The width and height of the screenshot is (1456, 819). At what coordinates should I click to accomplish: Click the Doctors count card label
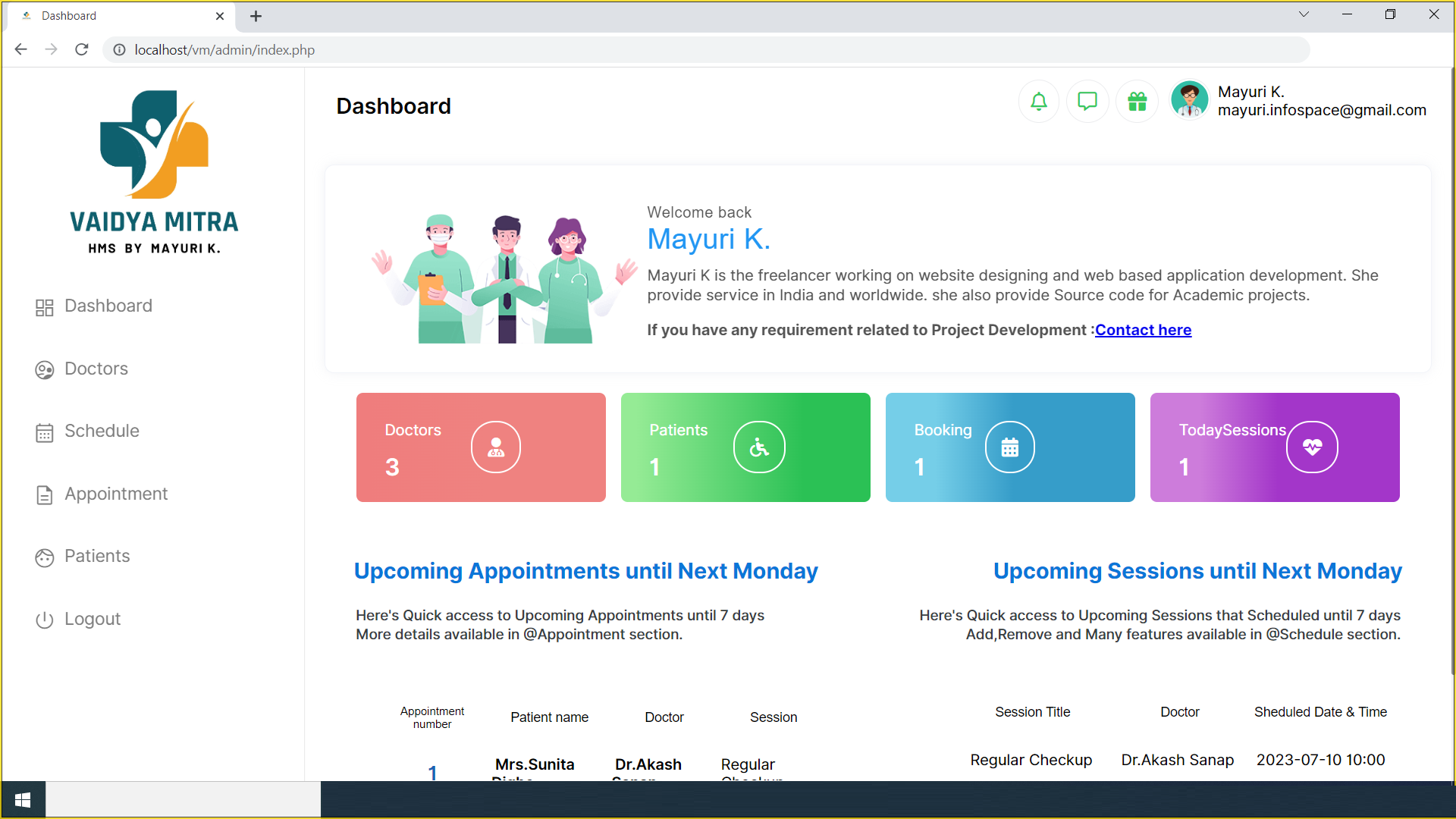[x=413, y=430]
